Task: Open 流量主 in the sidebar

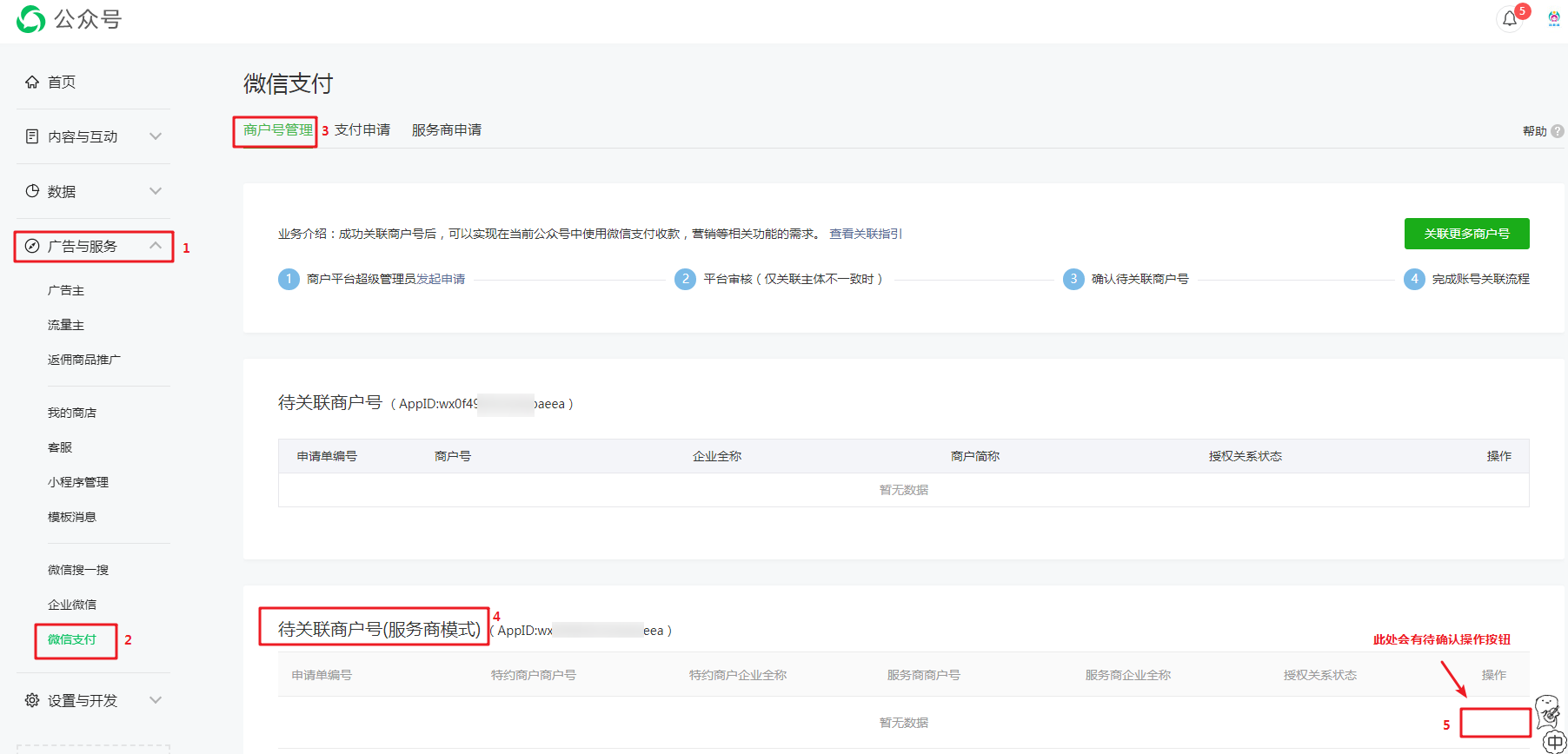Action: 66,325
